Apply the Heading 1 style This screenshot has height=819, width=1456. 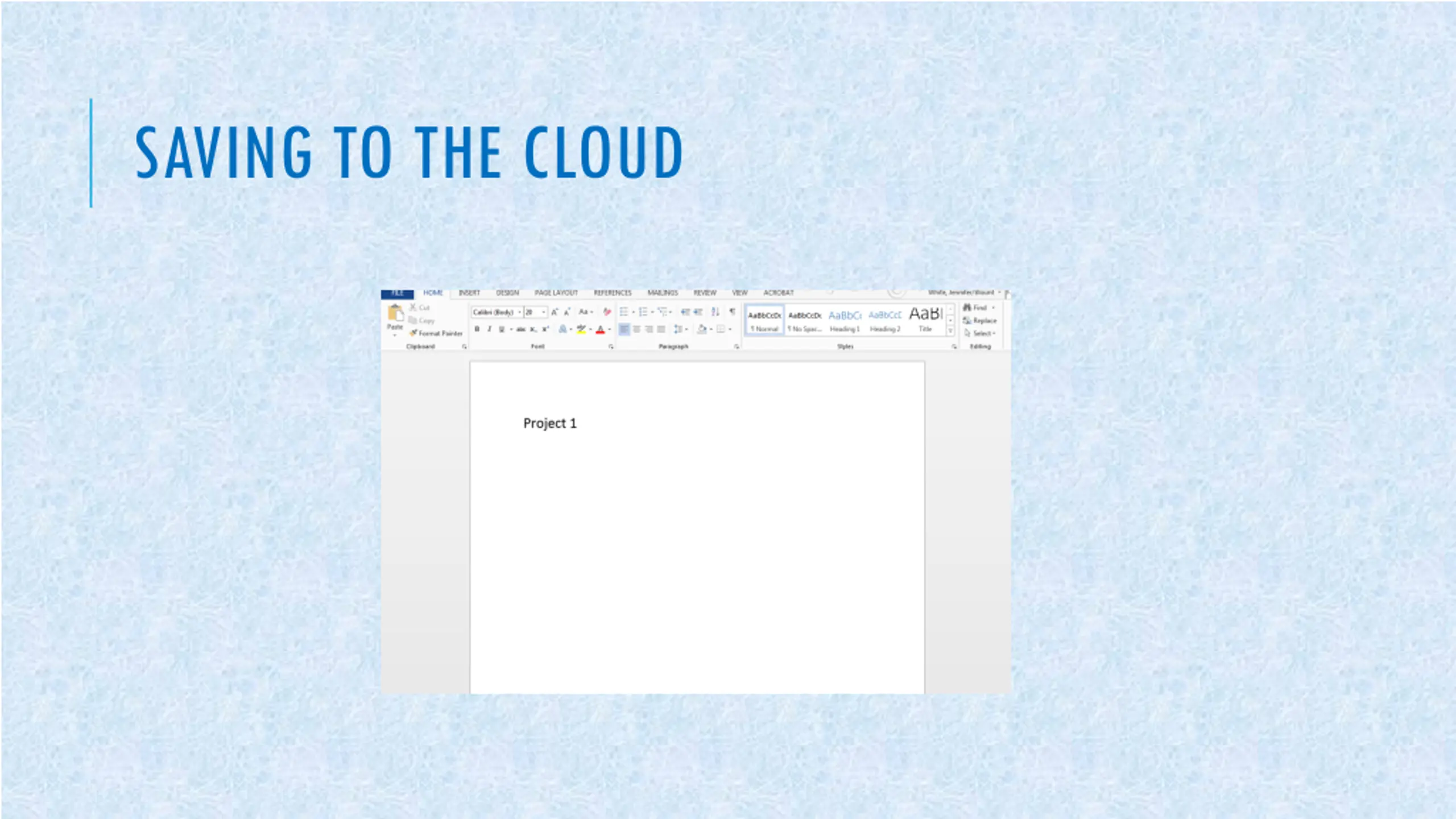point(845,321)
